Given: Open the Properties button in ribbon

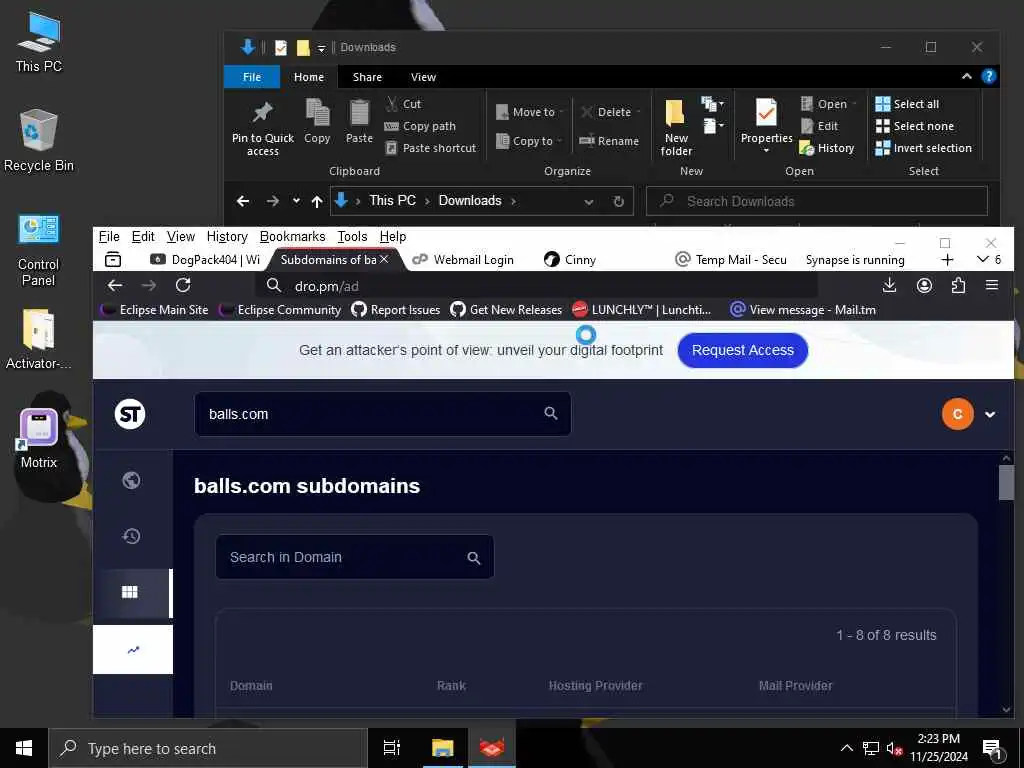Looking at the screenshot, I should [x=766, y=125].
